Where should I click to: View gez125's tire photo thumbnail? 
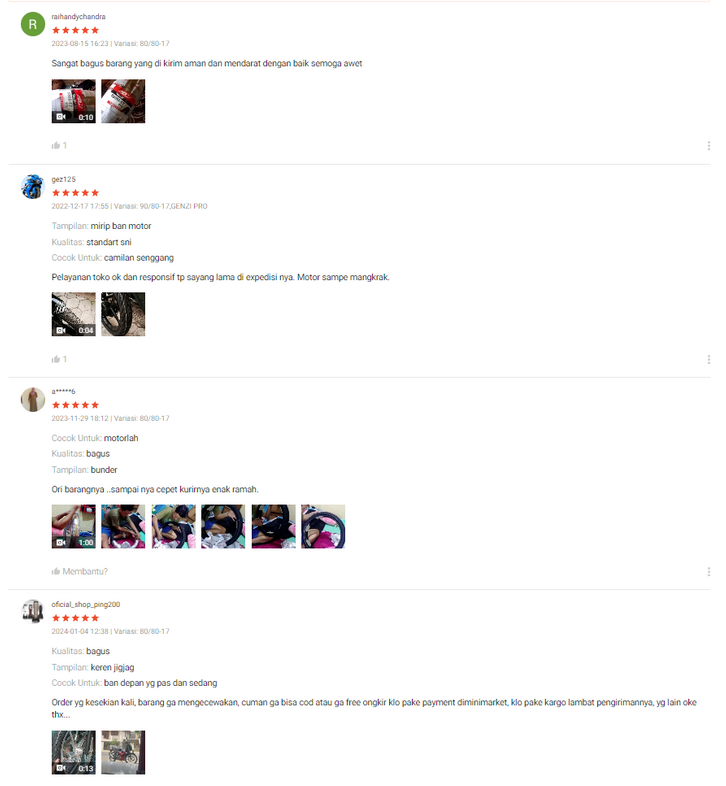pyautogui.click(x=123, y=314)
